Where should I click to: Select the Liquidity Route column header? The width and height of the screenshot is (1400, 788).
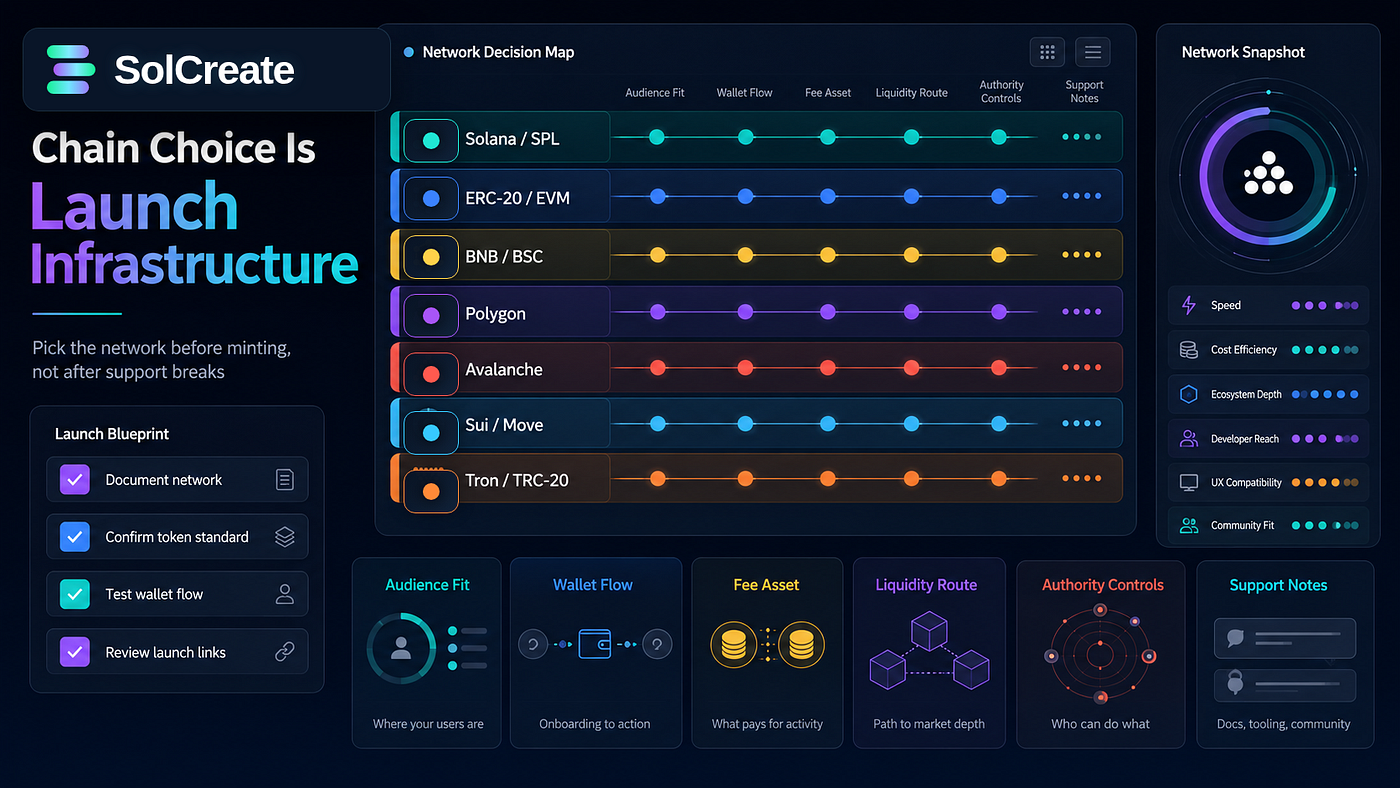click(x=911, y=93)
